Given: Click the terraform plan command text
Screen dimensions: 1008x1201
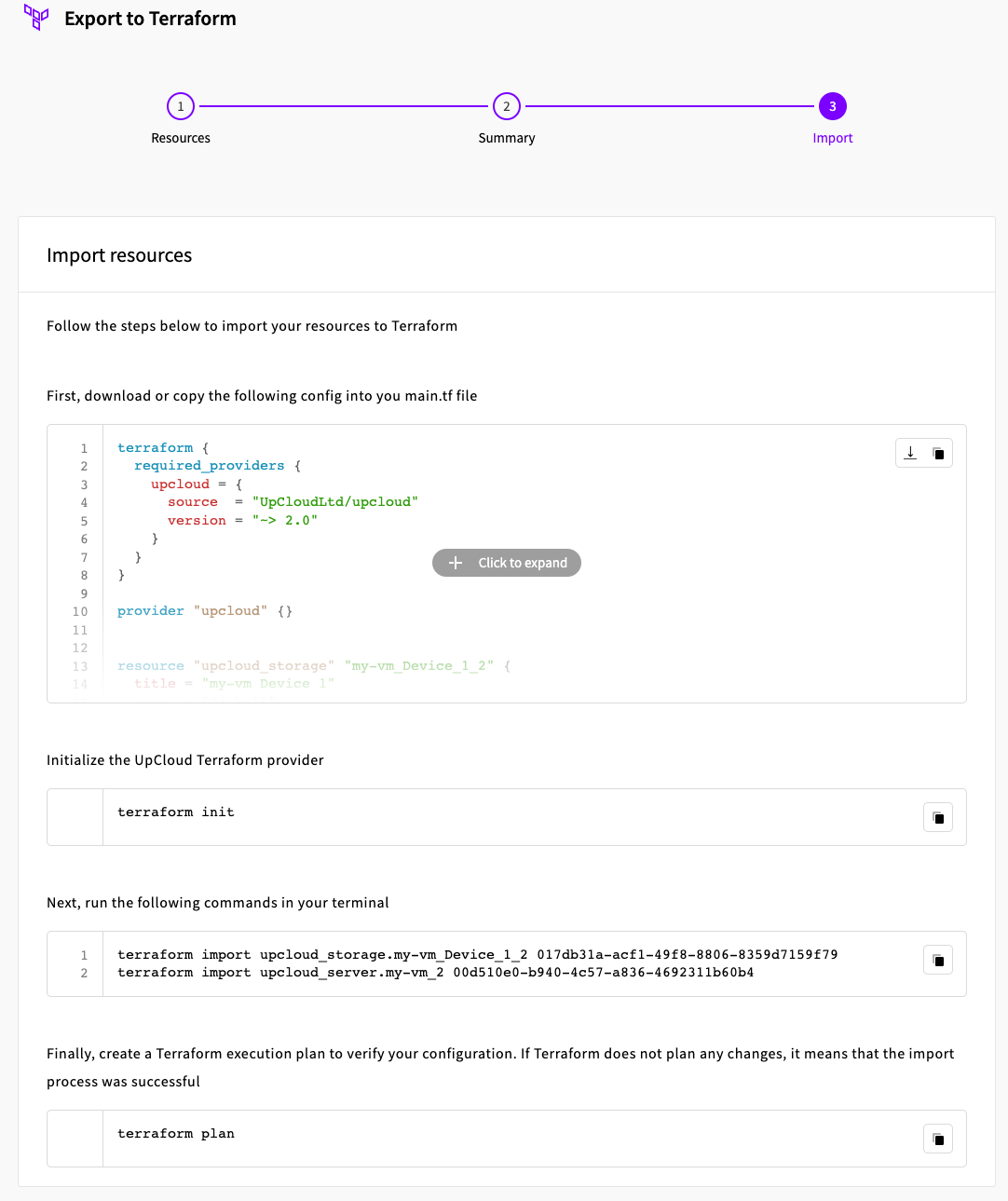Looking at the screenshot, I should [x=176, y=1134].
